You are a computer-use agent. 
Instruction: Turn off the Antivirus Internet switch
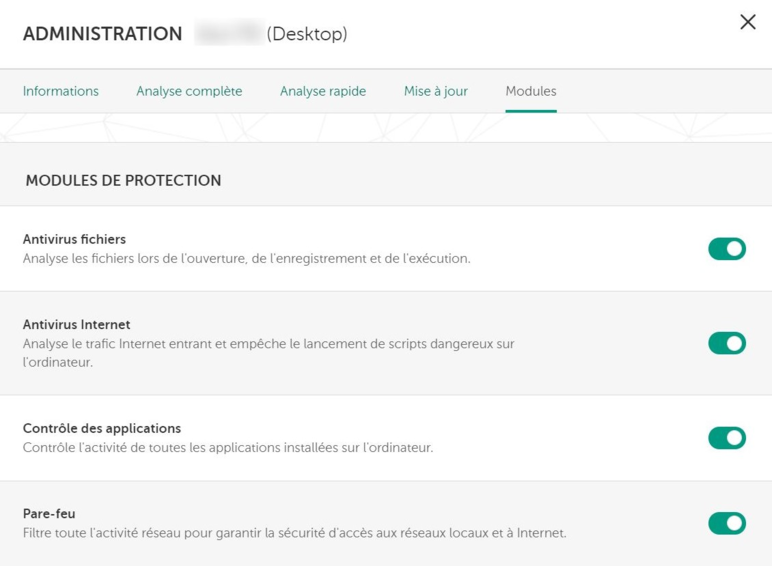727,344
